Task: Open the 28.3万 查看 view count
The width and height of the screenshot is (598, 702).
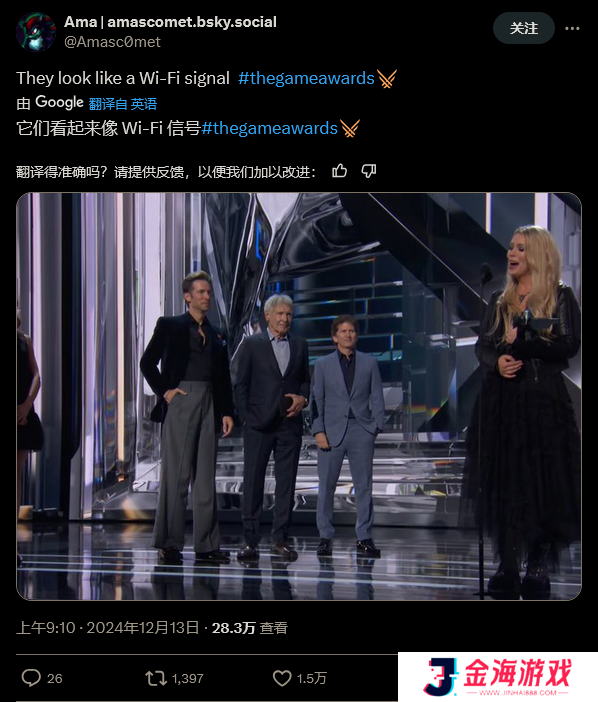Action: coord(249,628)
